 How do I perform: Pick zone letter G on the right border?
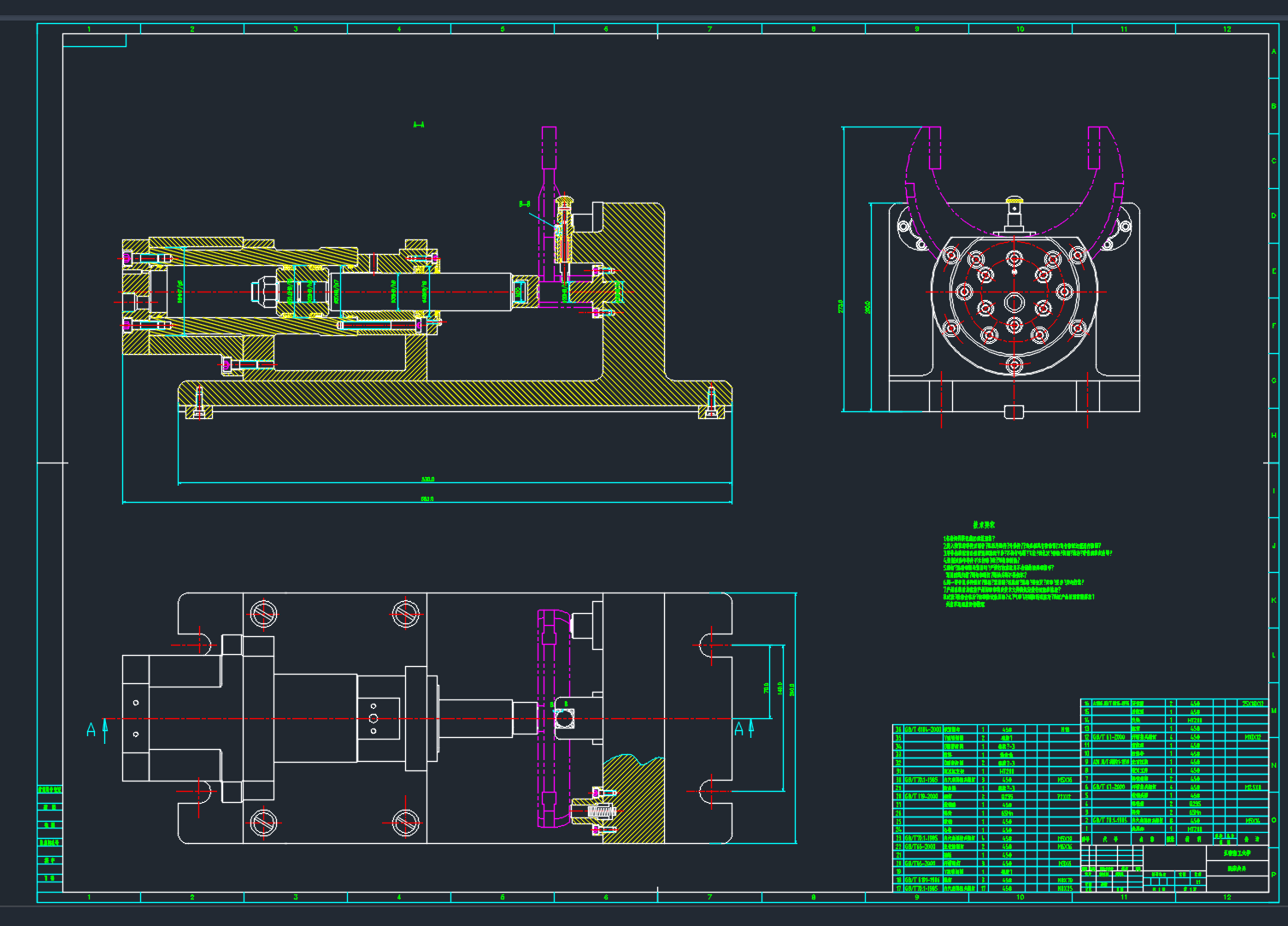click(x=1274, y=380)
